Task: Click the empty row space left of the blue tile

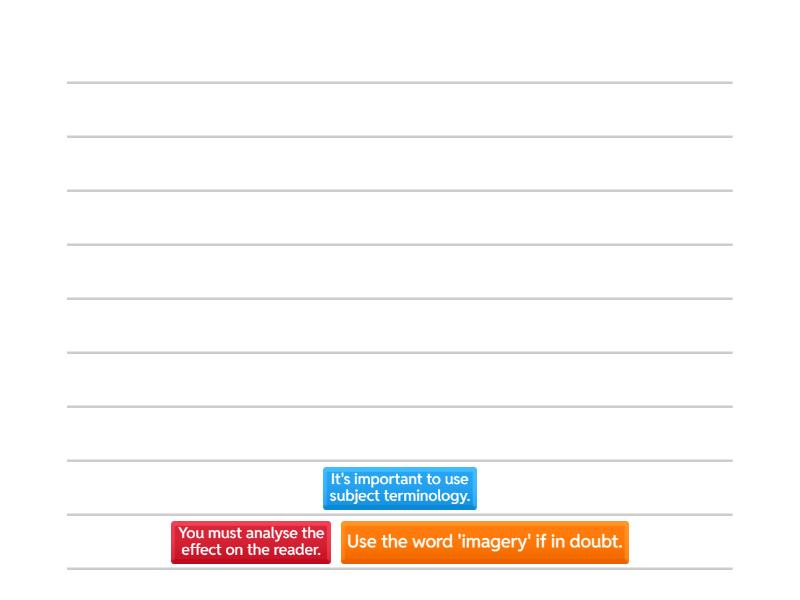Action: coord(190,488)
